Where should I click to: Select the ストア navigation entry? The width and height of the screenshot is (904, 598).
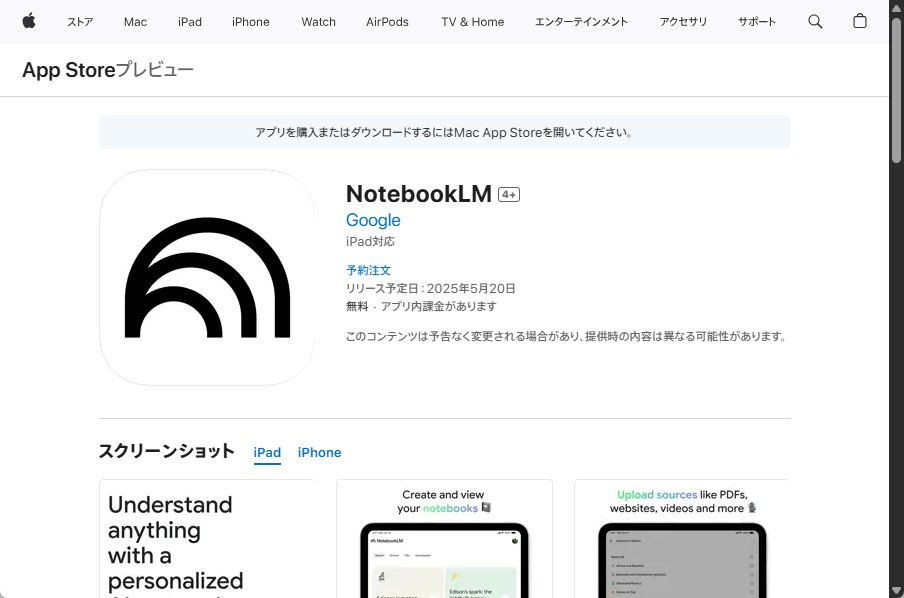tap(80, 21)
